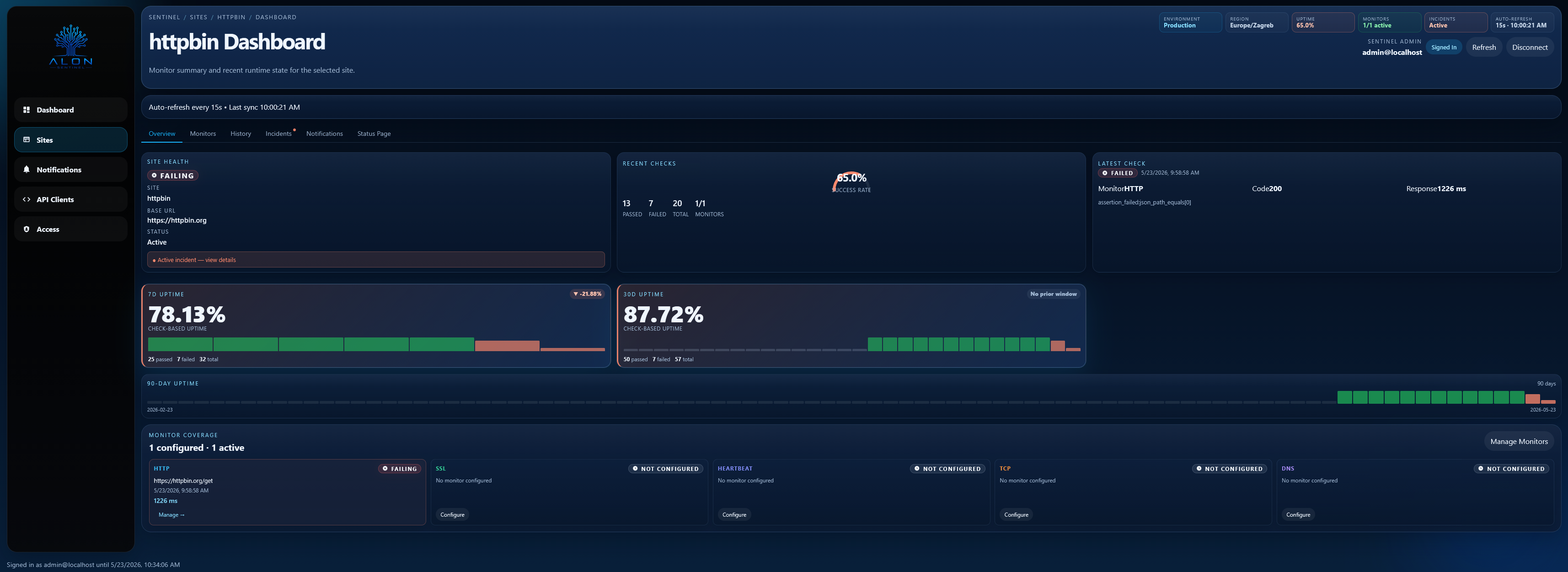Click Configure on the DNS card

(x=1298, y=515)
